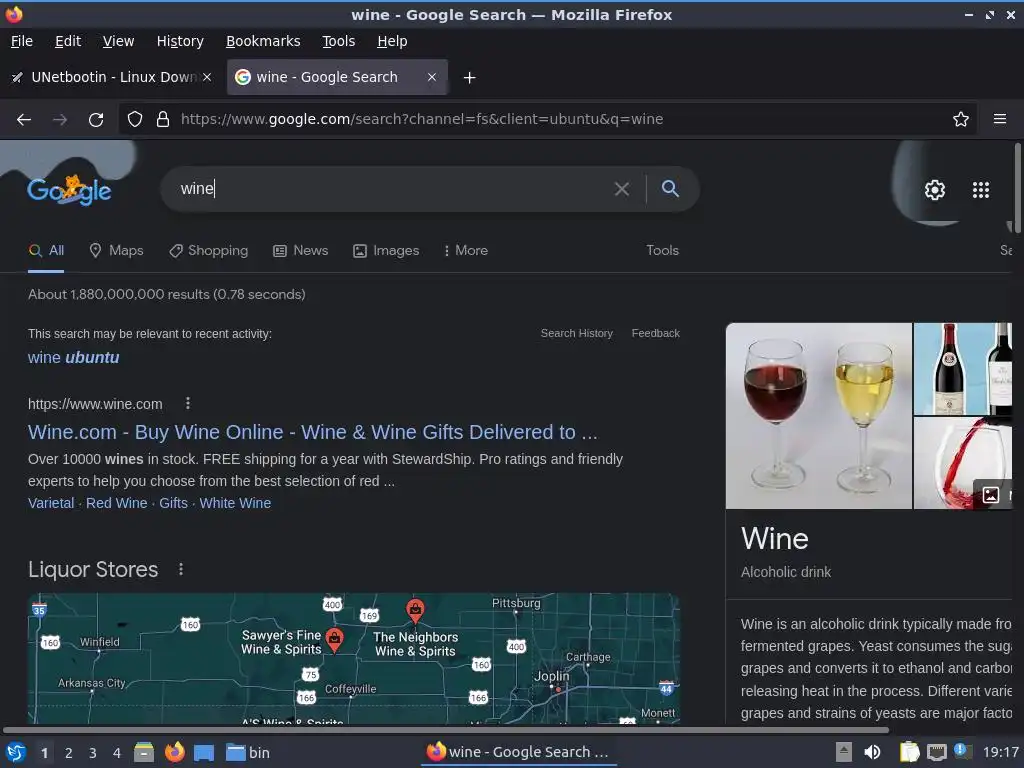
Task: Reload the current page
Action: [96, 120]
